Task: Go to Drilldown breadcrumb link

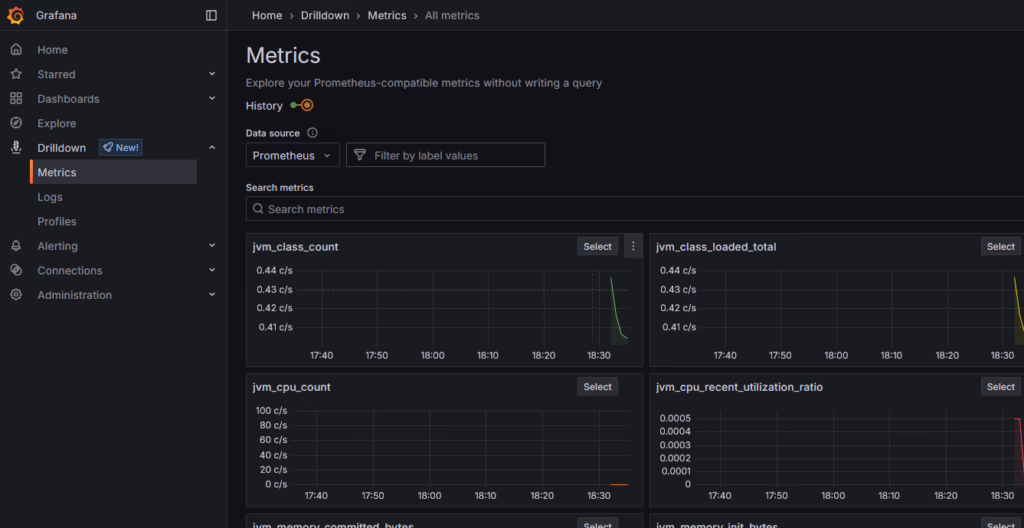Action: (325, 15)
